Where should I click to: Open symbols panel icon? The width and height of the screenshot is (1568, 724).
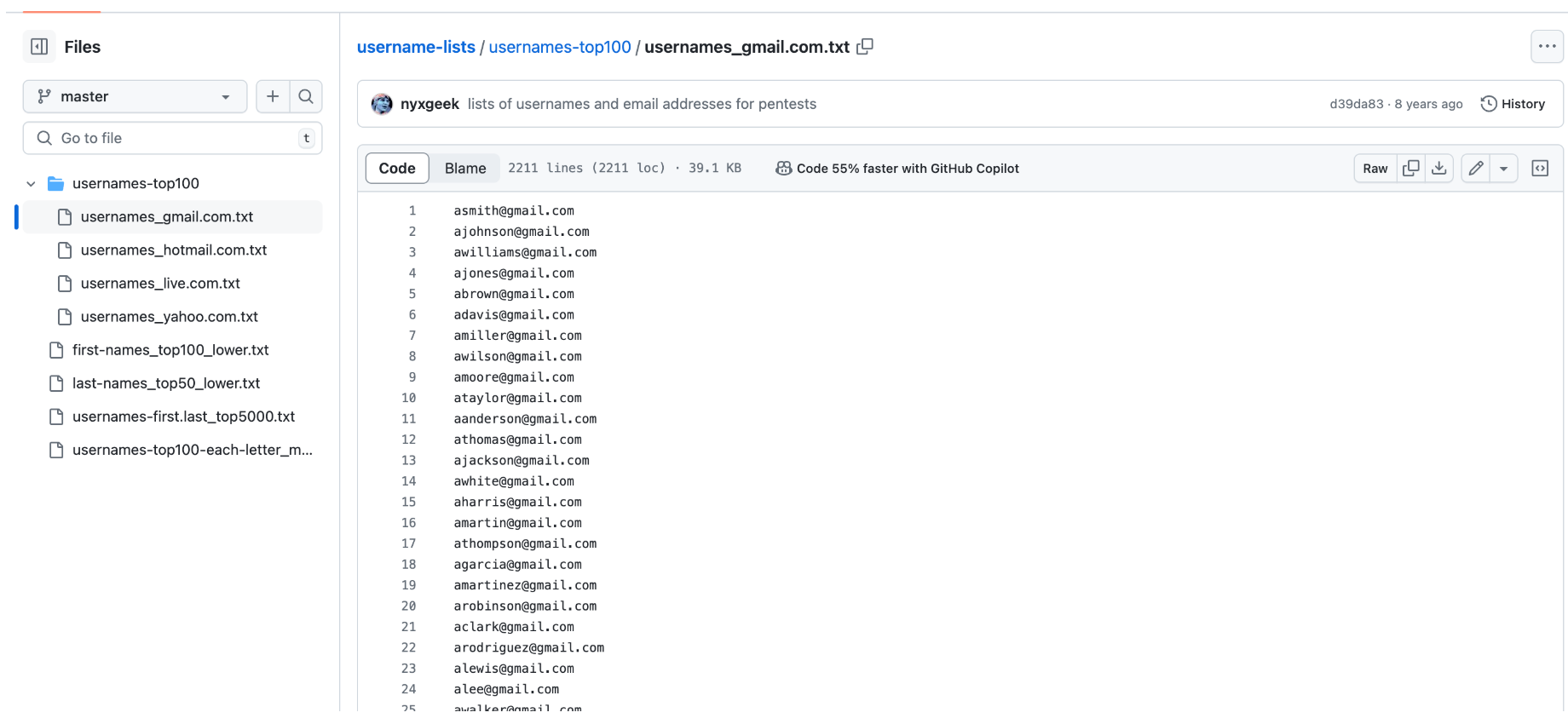pos(1540,169)
